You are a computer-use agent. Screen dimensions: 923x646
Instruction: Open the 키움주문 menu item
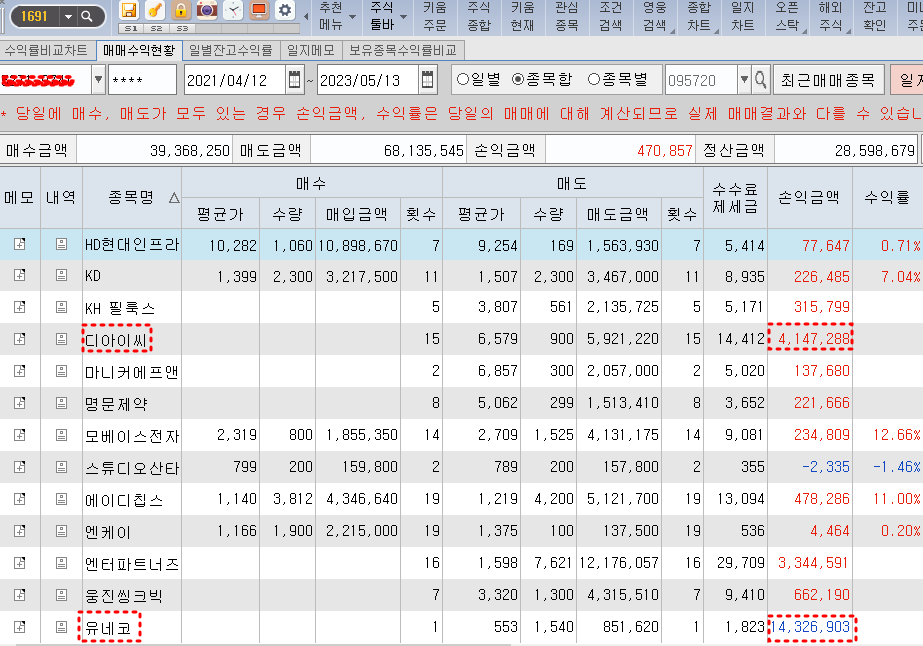(x=435, y=16)
